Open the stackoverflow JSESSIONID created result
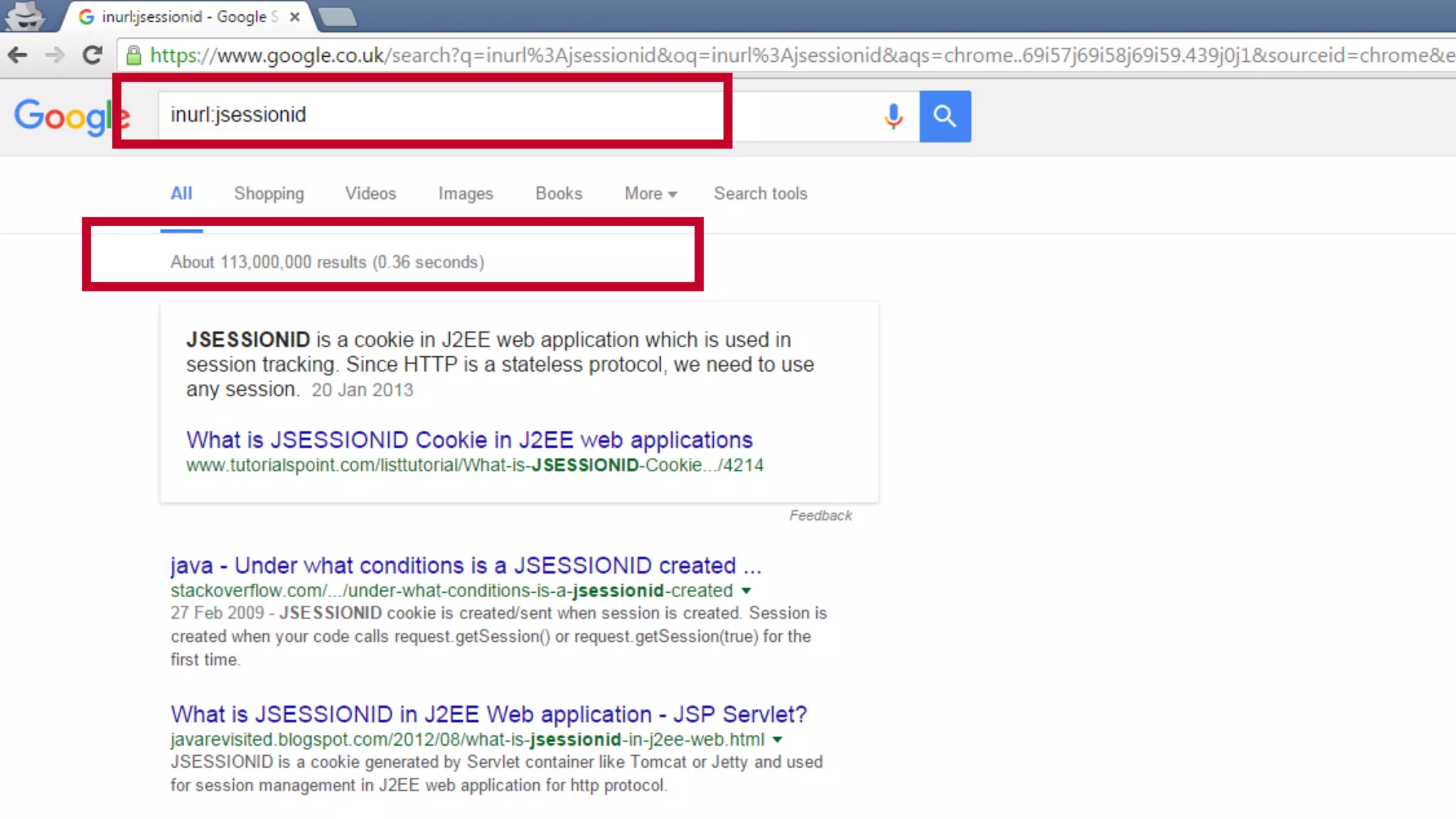Image resolution: width=1456 pixels, height=819 pixels. point(466,565)
